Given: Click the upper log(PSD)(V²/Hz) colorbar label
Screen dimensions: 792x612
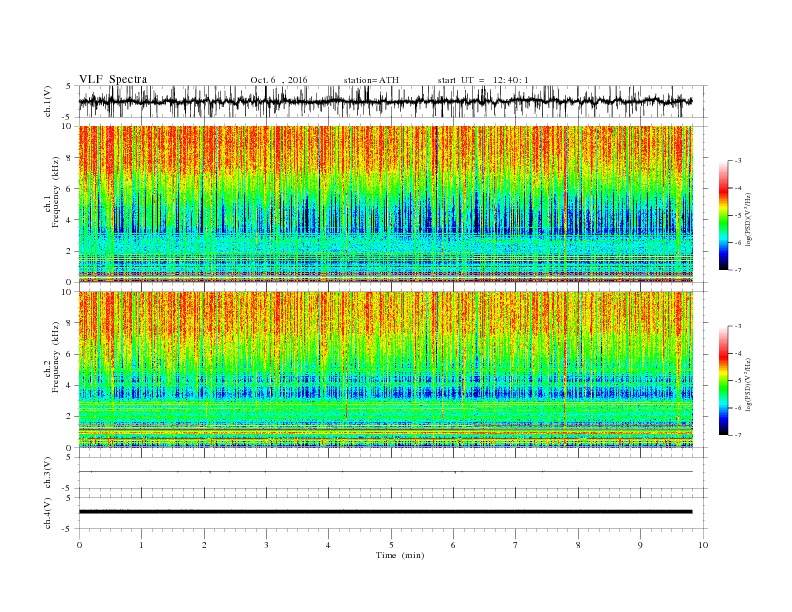Looking at the screenshot, I should pyautogui.click(x=750, y=220).
